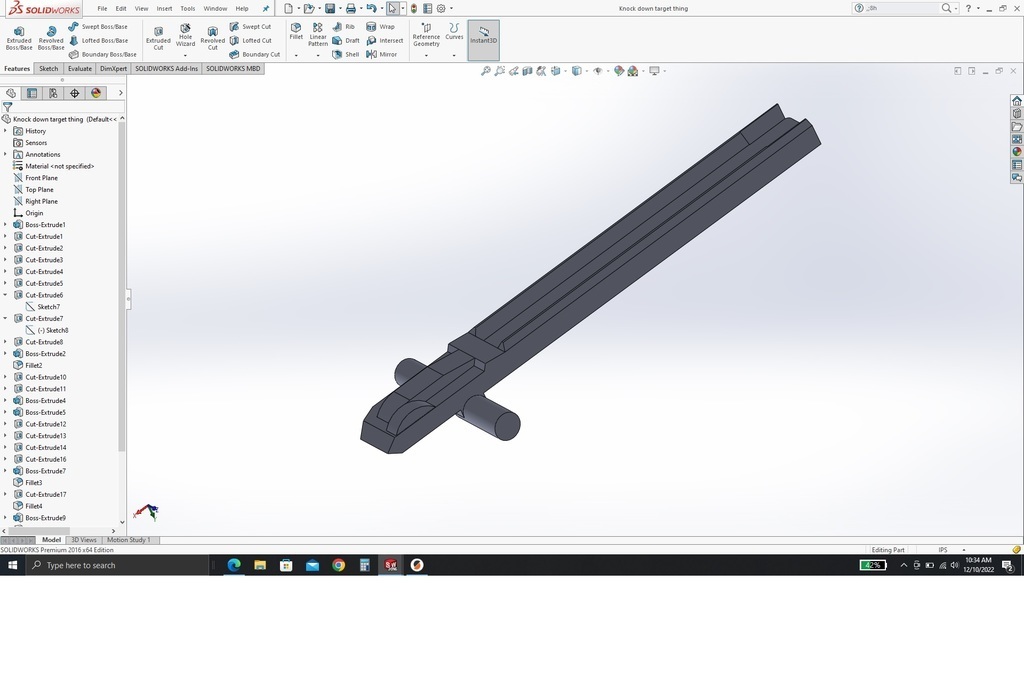Open Chrome from the taskbar

tap(338, 565)
